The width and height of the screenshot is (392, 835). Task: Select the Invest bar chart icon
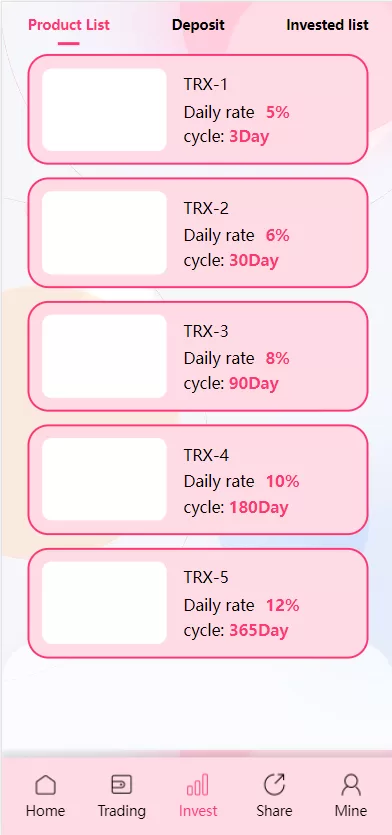(x=198, y=785)
